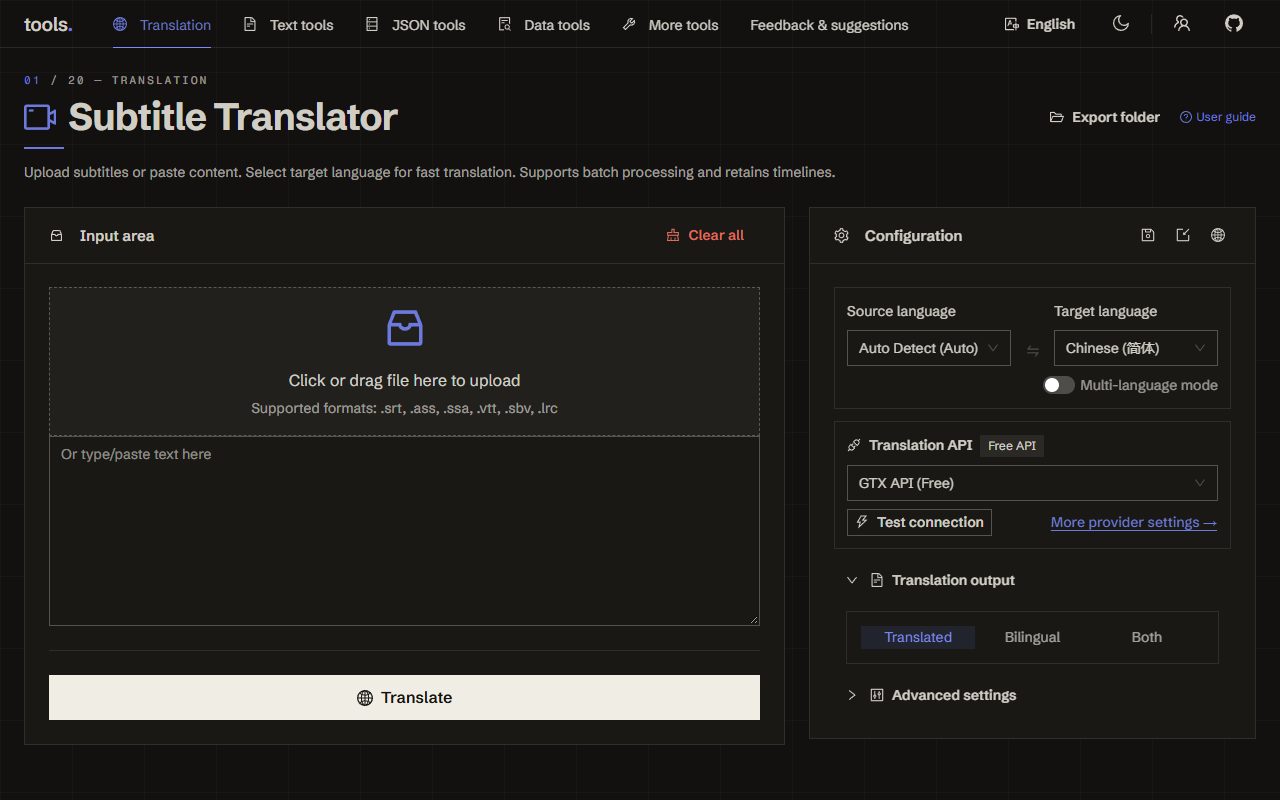Open the JSON tools menu
The image size is (1280, 800).
coord(415,25)
